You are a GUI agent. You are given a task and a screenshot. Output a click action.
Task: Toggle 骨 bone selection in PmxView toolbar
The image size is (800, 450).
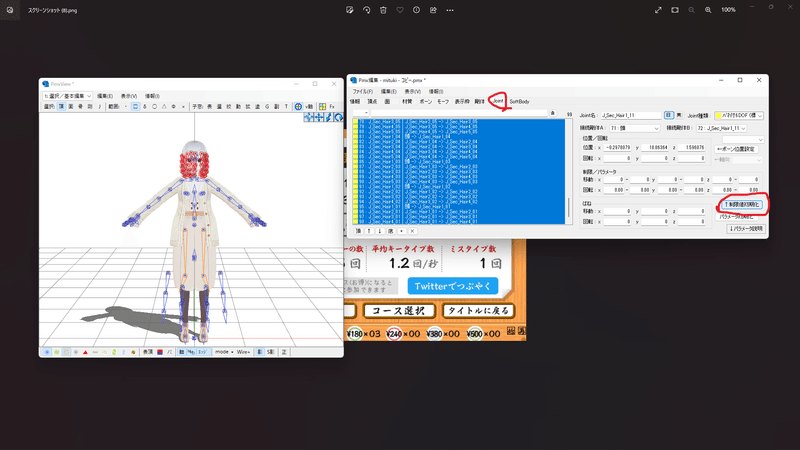tap(81, 107)
